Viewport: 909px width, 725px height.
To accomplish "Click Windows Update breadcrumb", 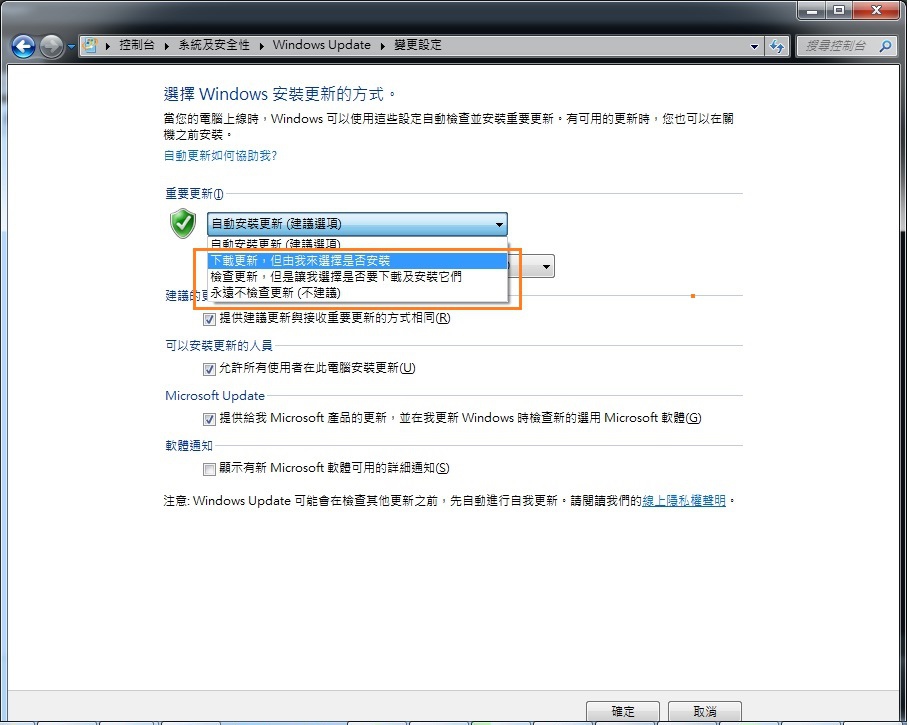I will point(321,45).
